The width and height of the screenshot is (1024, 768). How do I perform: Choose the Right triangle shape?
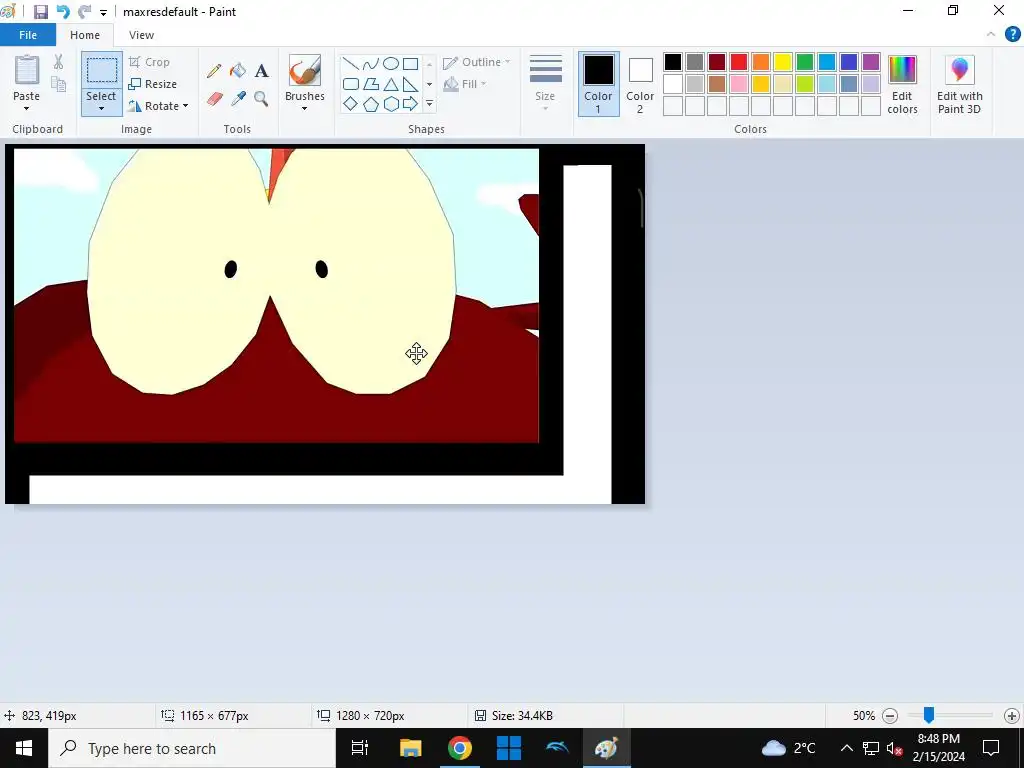[x=410, y=84]
